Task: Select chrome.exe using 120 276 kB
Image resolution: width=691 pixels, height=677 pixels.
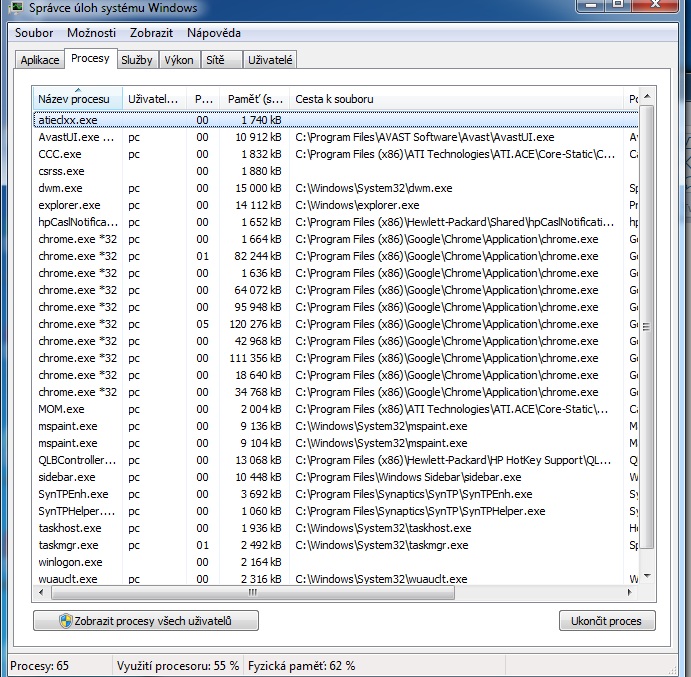Action: click(336, 324)
